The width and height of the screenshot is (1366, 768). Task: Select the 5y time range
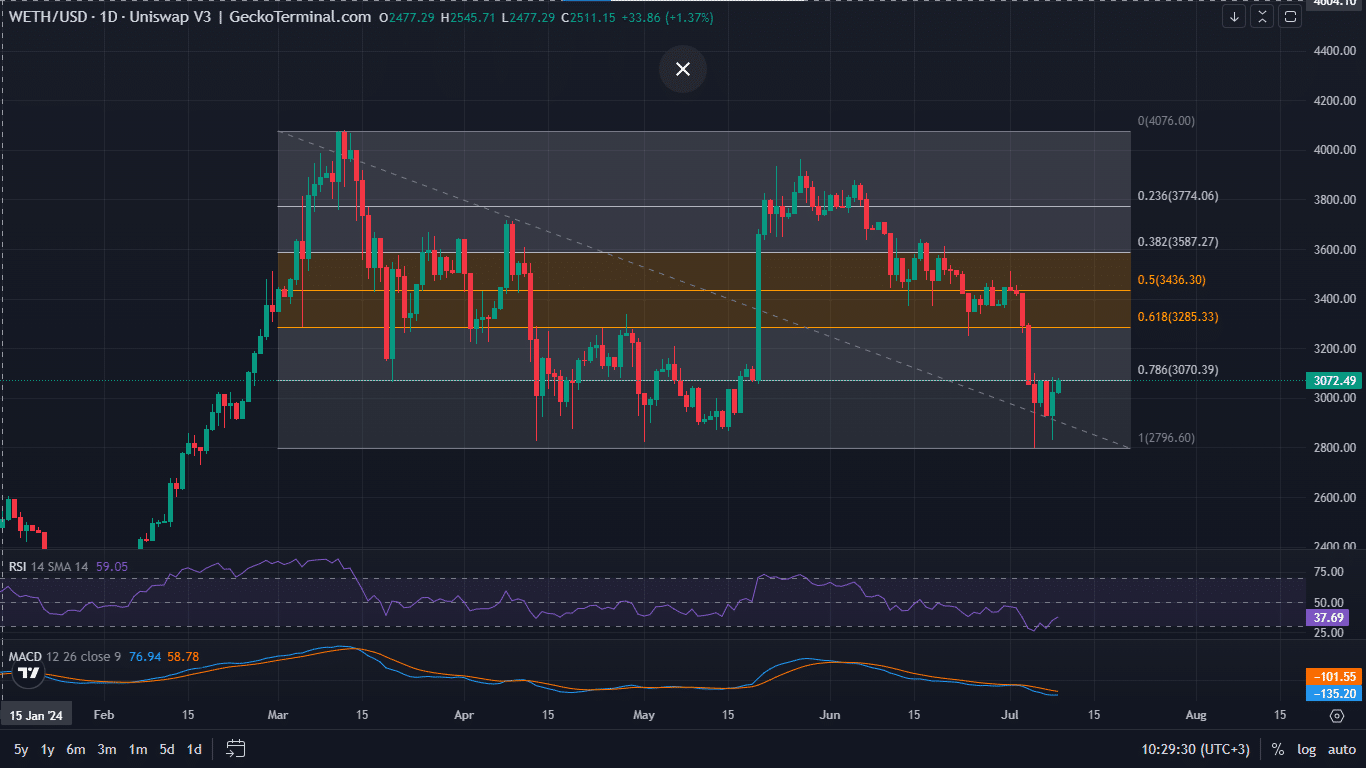[21, 749]
